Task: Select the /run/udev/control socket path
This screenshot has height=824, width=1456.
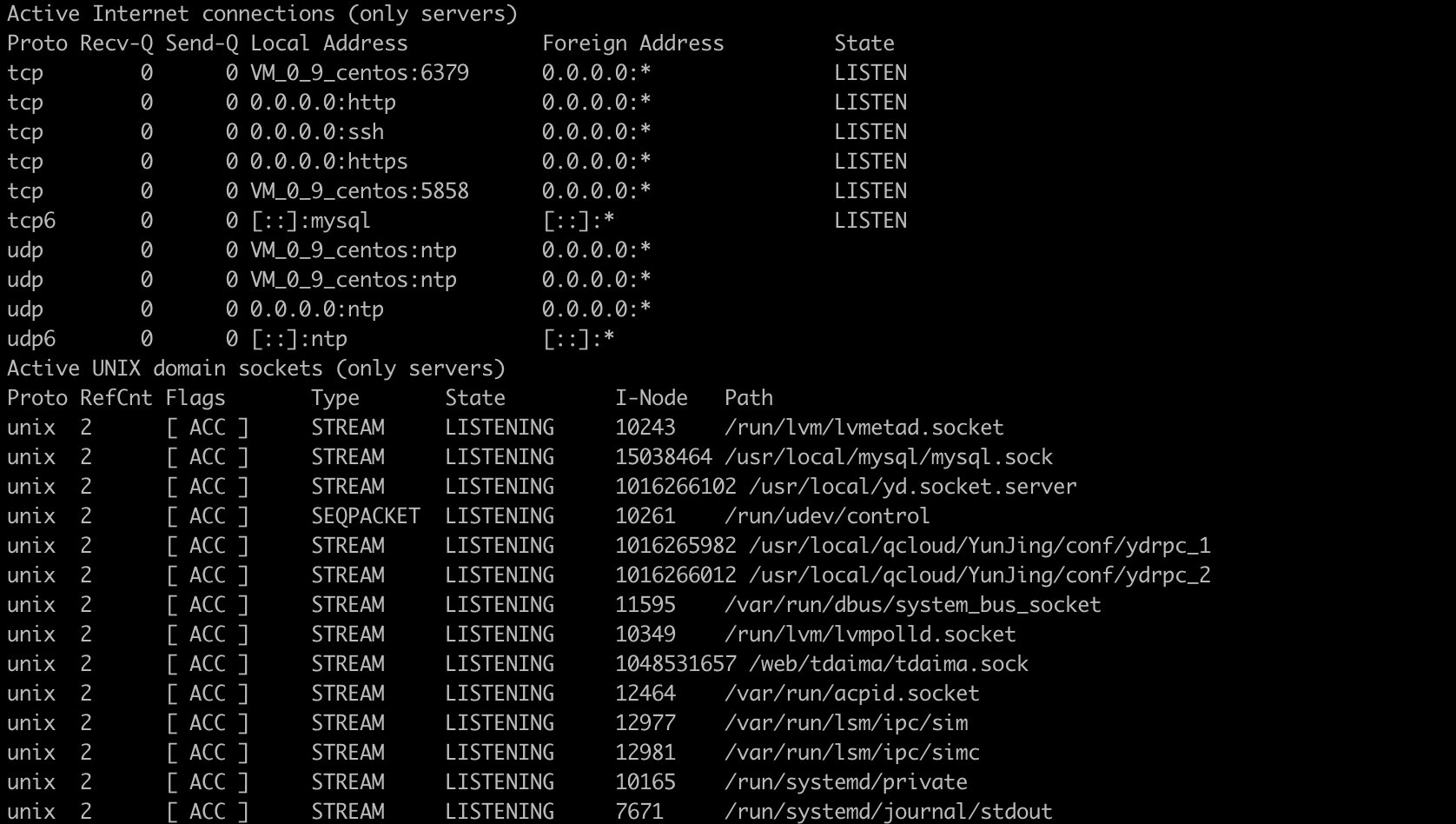Action: (x=827, y=516)
